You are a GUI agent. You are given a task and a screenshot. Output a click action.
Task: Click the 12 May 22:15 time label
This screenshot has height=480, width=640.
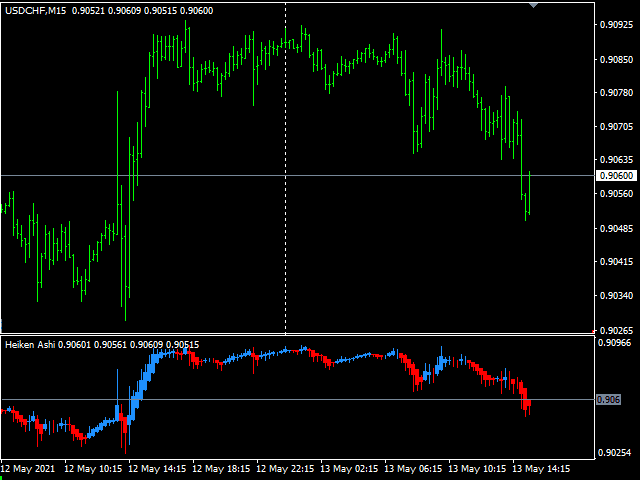click(x=285, y=468)
